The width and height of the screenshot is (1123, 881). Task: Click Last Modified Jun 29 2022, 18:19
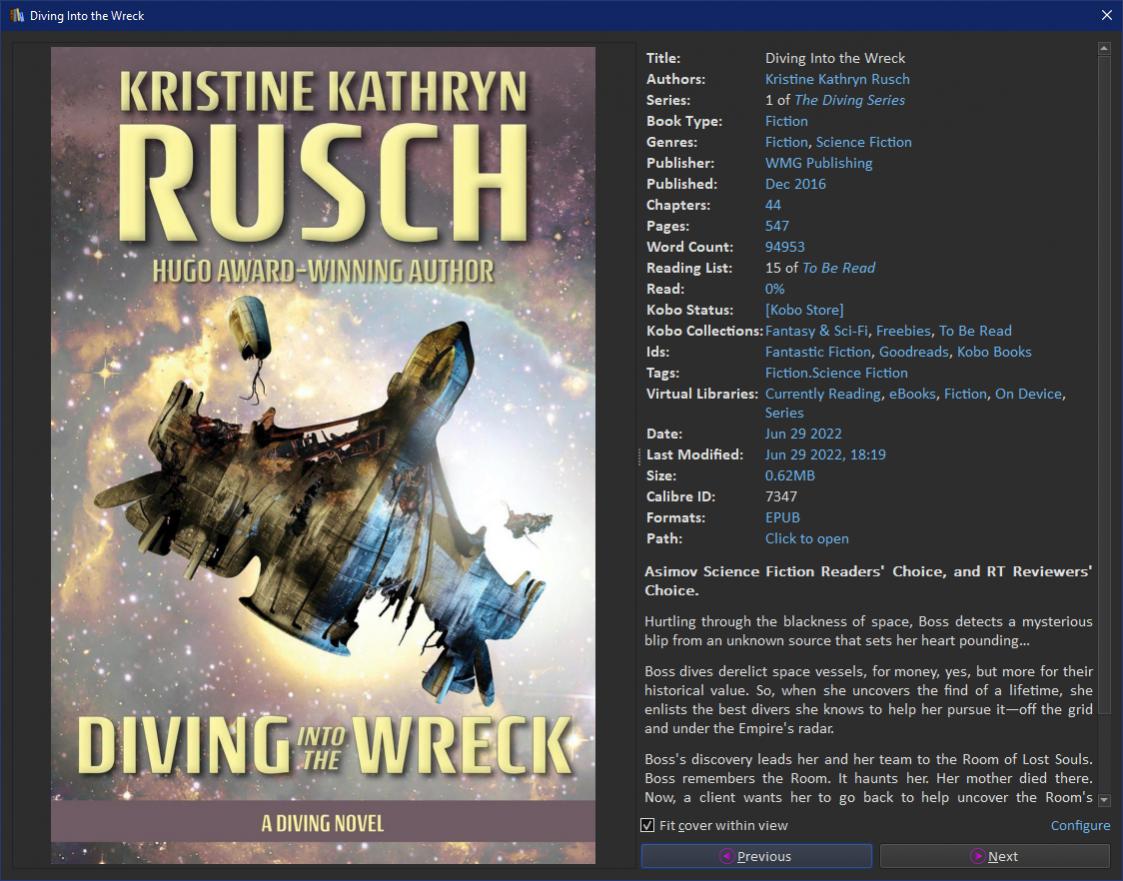click(x=825, y=454)
